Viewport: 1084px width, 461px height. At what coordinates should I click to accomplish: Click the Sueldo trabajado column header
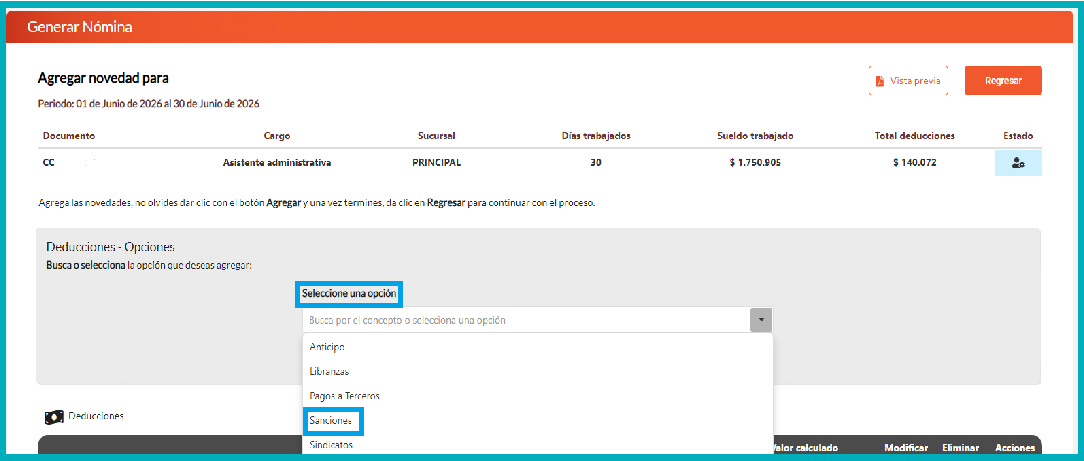(x=755, y=135)
